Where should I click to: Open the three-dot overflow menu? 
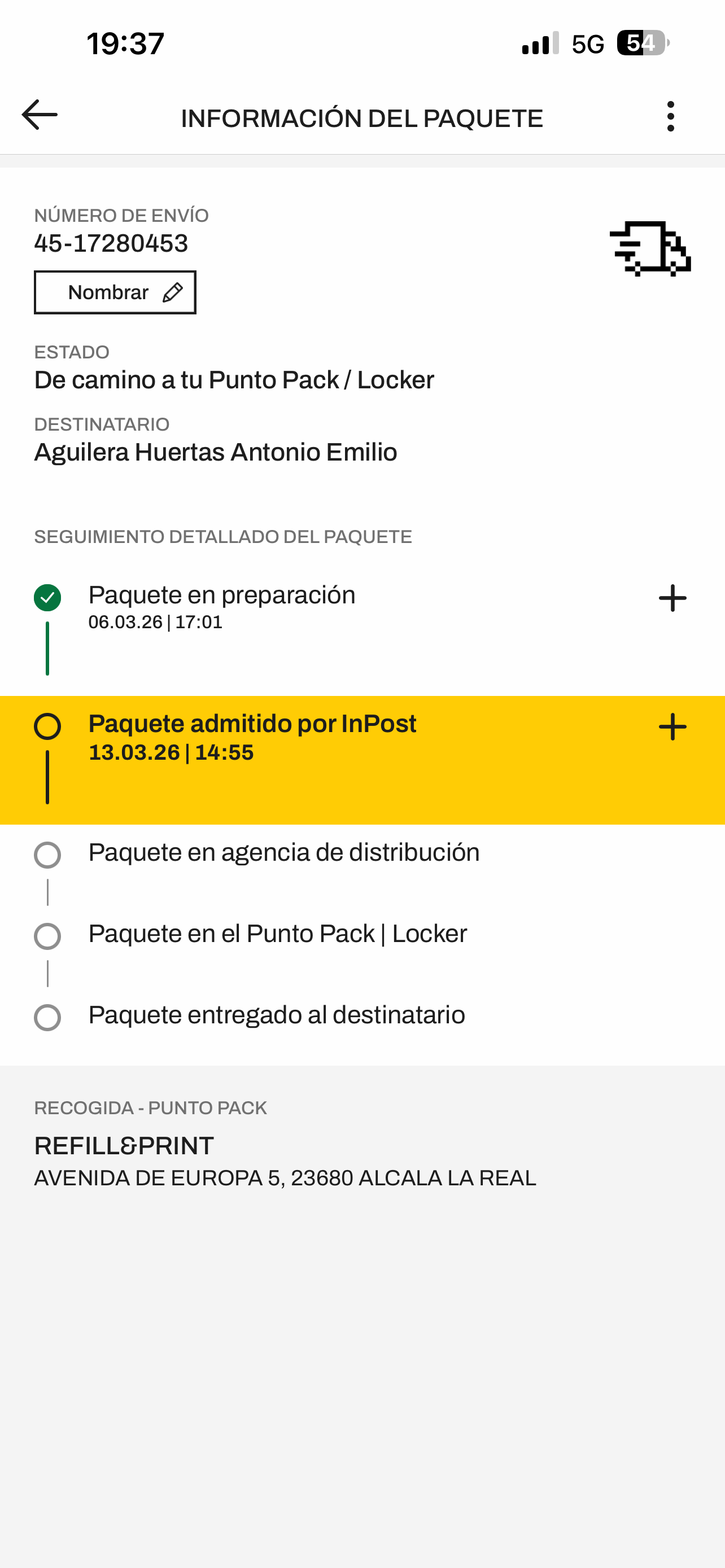coord(670,116)
